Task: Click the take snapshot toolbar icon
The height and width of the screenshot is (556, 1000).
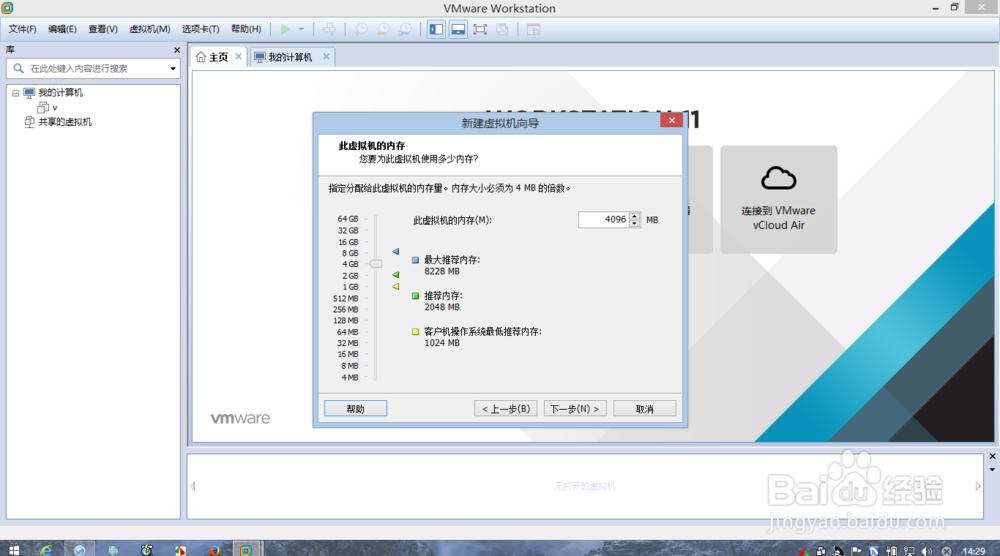Action: (361, 29)
